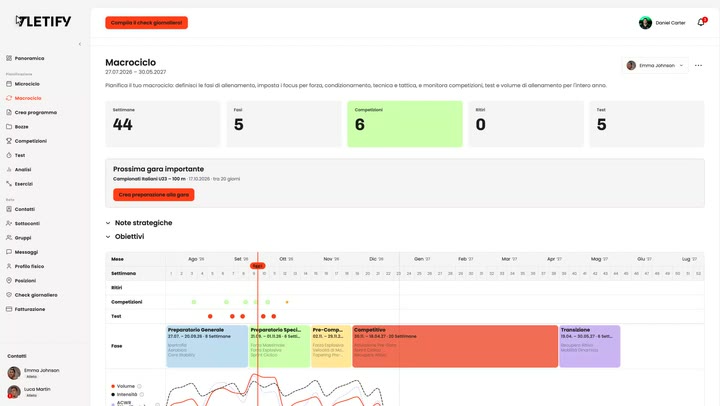Click the Test 5 stat card
The image size is (720, 406).
click(x=647, y=124)
